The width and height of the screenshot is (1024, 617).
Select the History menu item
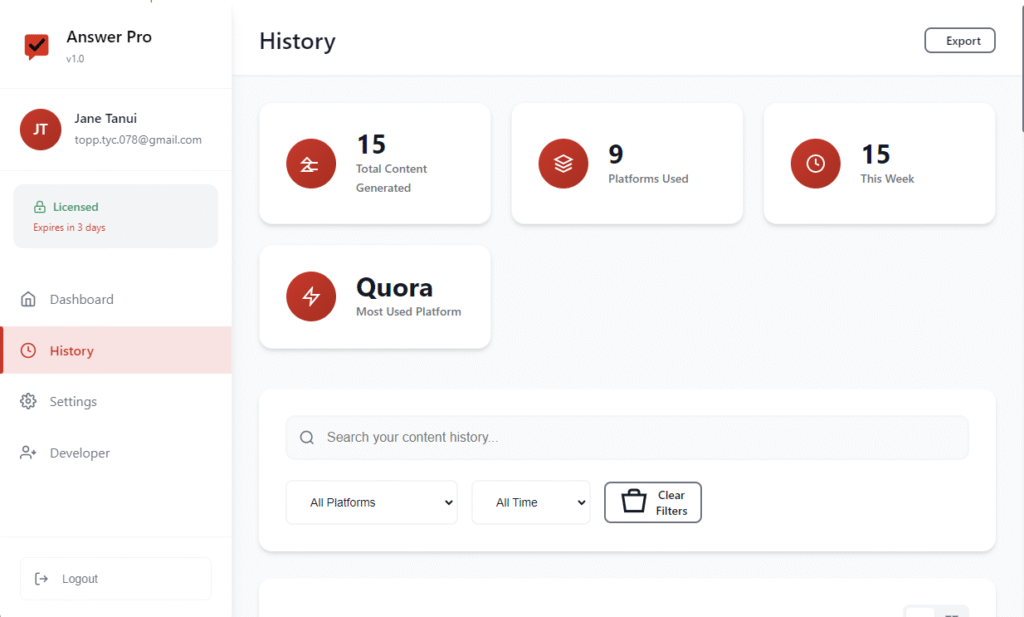click(116, 351)
